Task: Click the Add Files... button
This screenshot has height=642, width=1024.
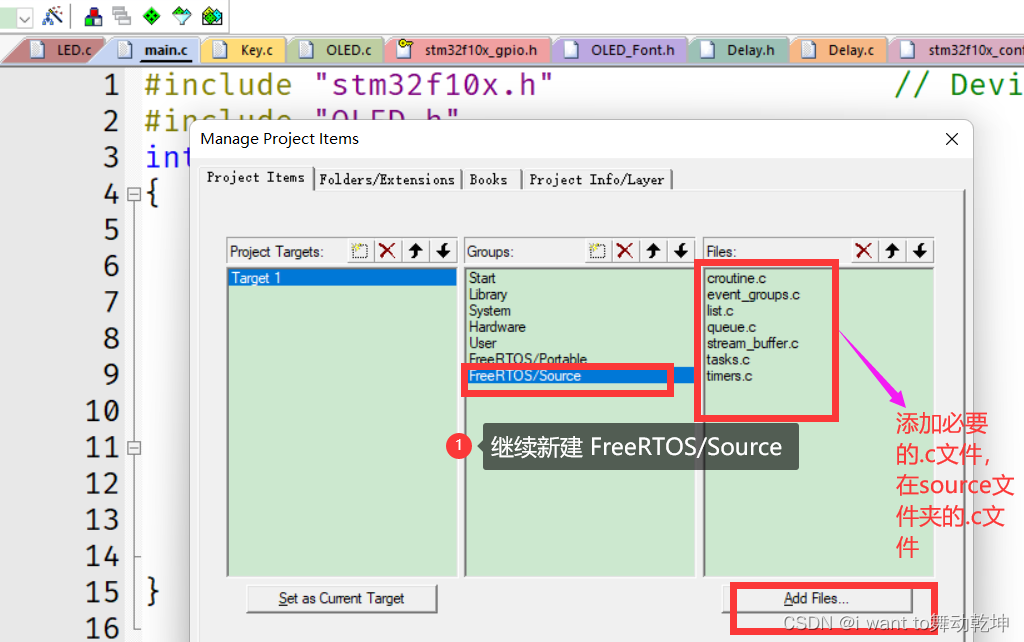Action: (x=816, y=598)
